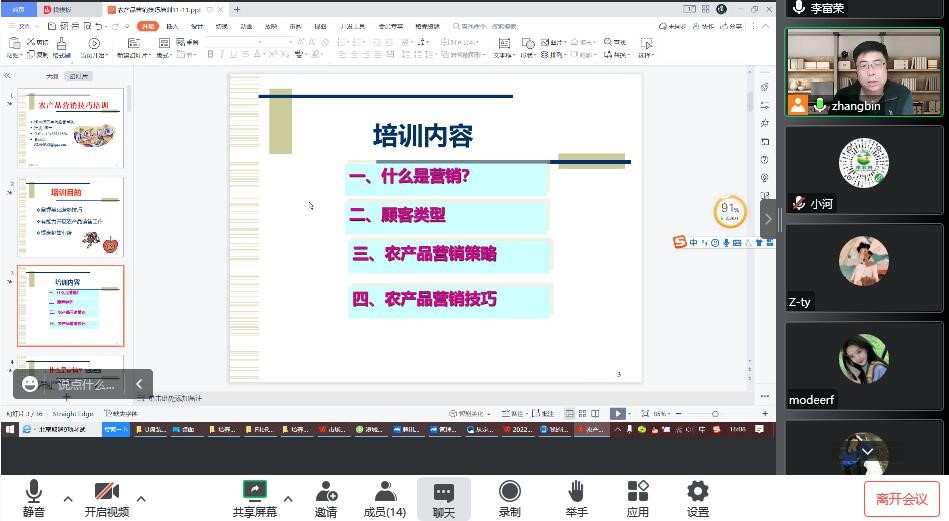Expand audio options arrow beside 静音
The image size is (949, 521).
[x=68, y=499]
